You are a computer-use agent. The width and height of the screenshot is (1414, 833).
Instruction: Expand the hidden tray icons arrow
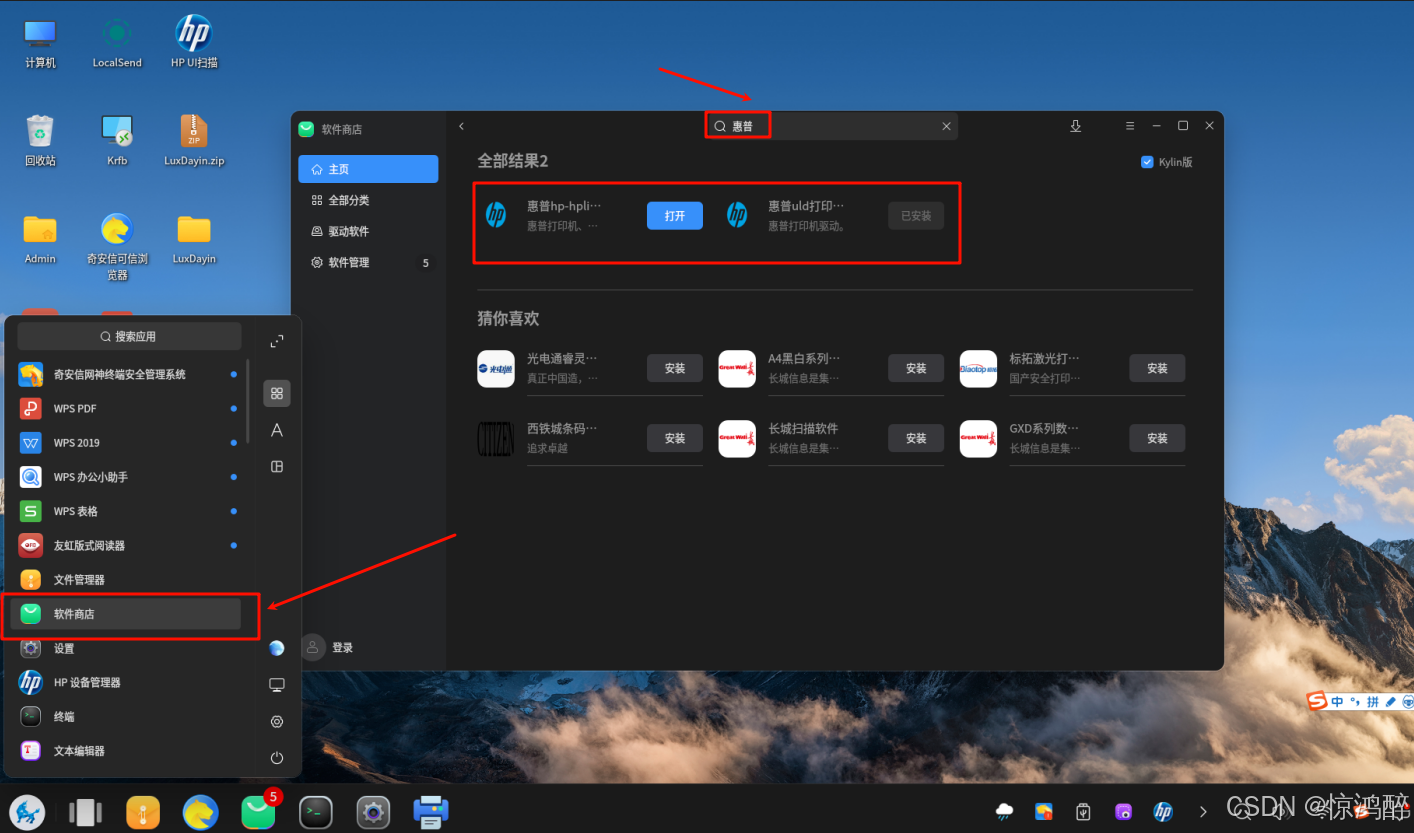pos(1202,811)
